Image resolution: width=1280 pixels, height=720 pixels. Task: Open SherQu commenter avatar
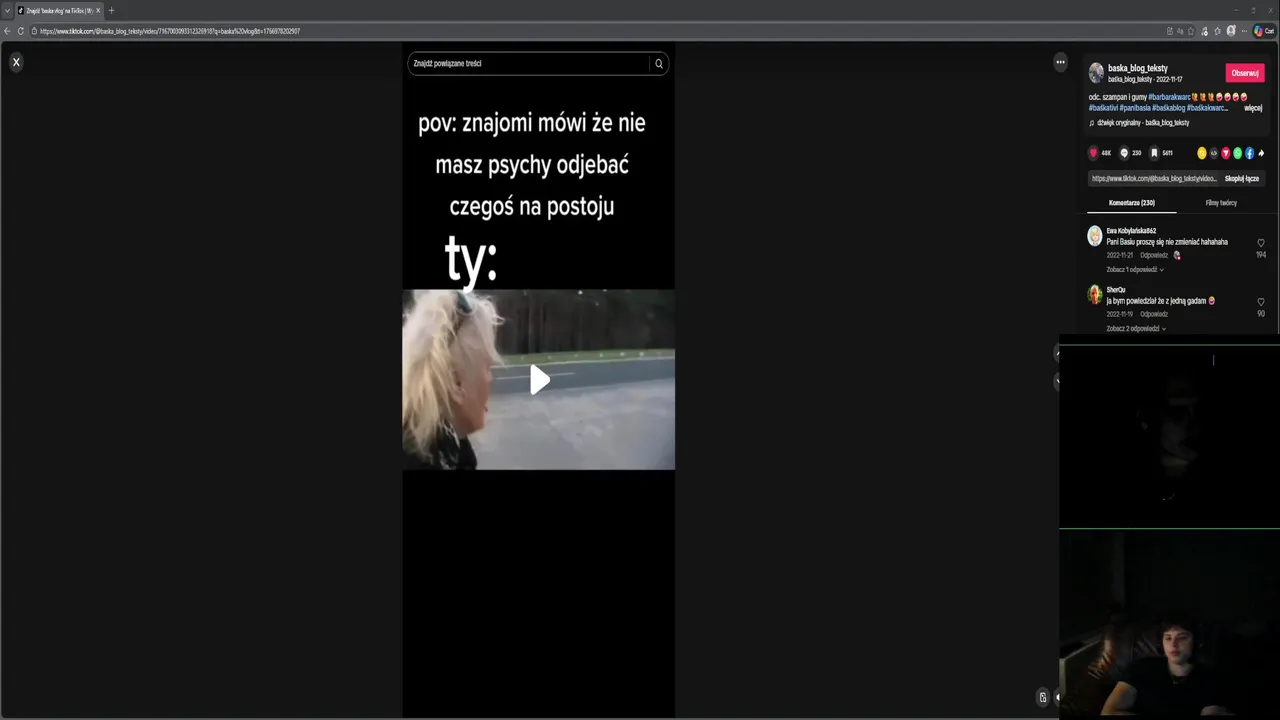(x=1095, y=294)
